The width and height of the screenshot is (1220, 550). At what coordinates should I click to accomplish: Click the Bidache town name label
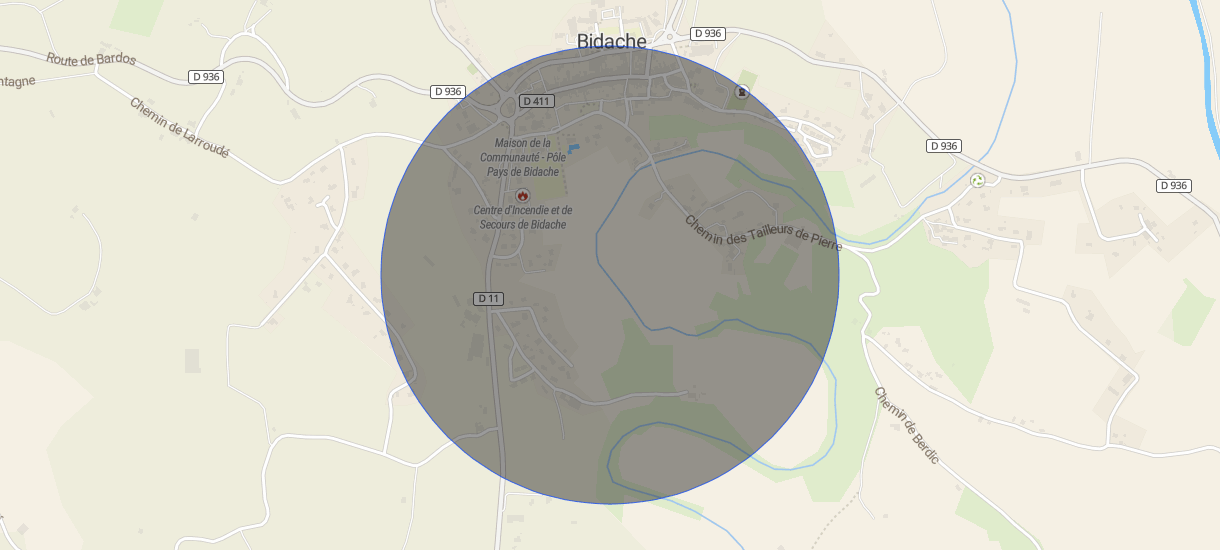click(x=612, y=41)
